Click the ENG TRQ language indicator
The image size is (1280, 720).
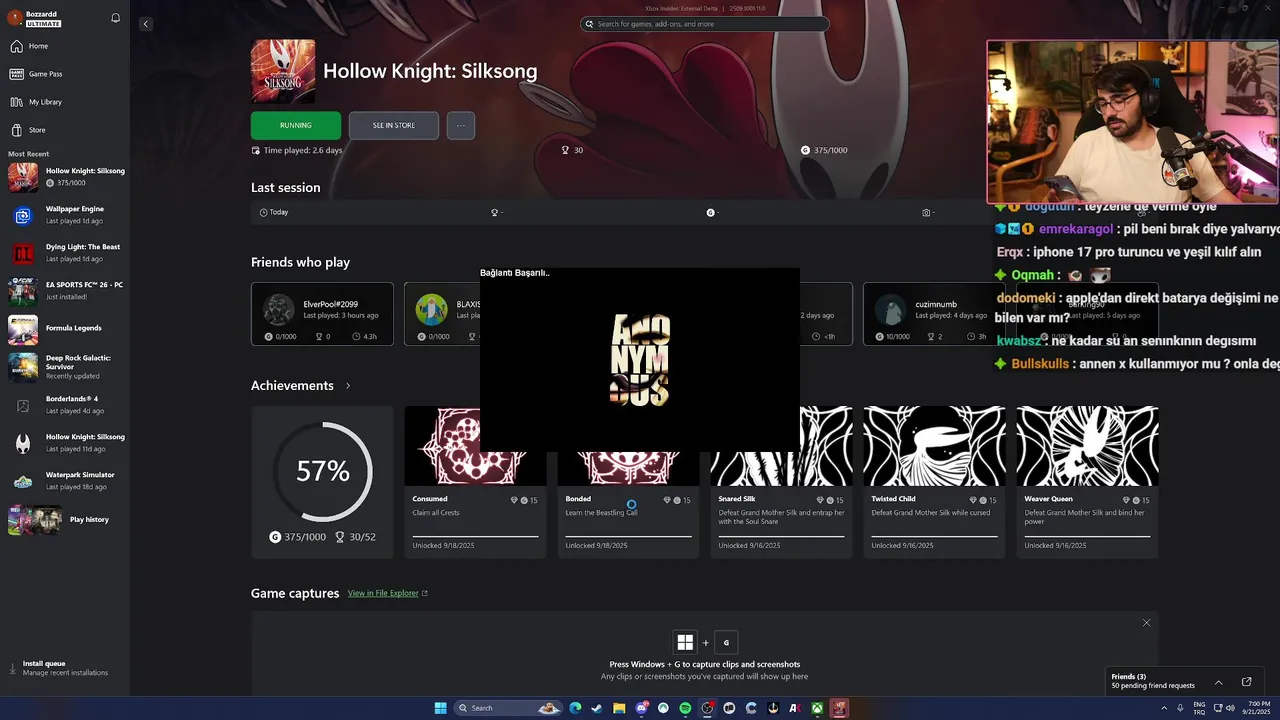pyautogui.click(x=1199, y=708)
